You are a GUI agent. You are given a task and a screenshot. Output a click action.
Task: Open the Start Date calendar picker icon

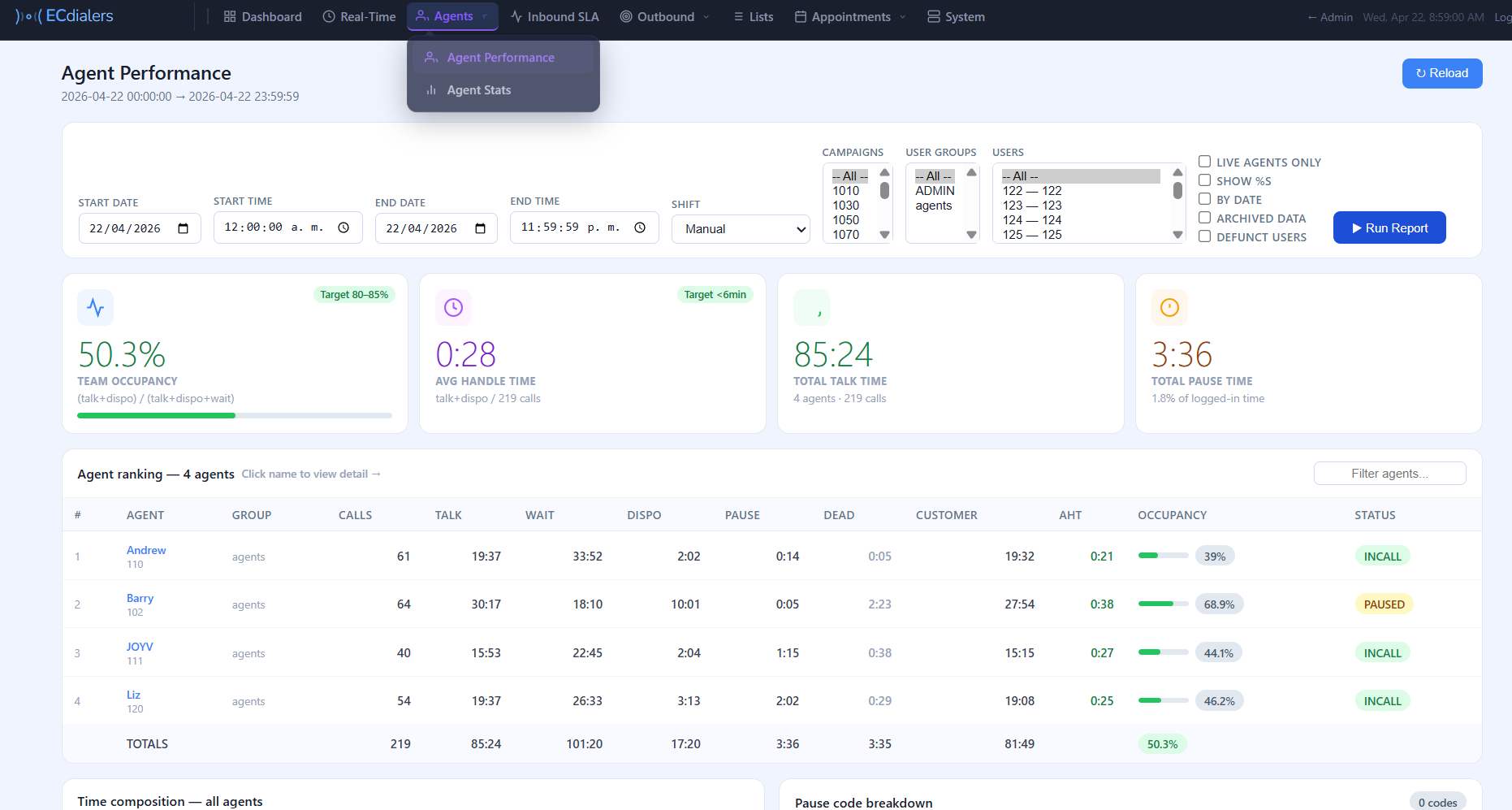click(x=184, y=228)
